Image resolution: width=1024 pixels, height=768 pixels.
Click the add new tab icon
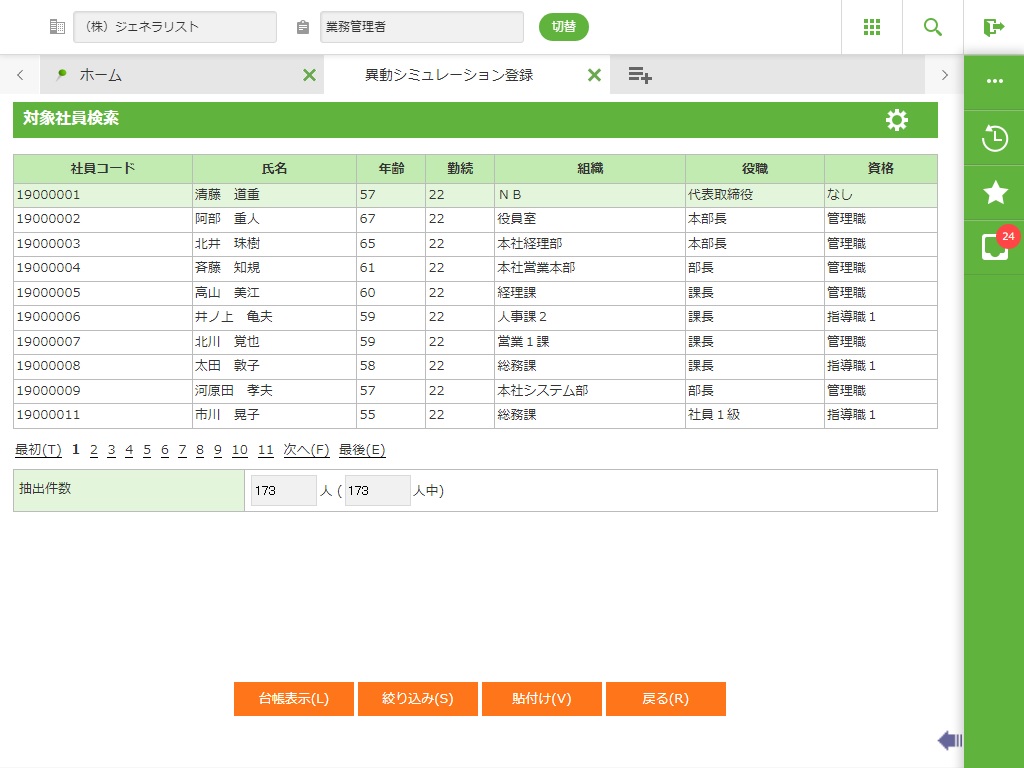coord(640,75)
